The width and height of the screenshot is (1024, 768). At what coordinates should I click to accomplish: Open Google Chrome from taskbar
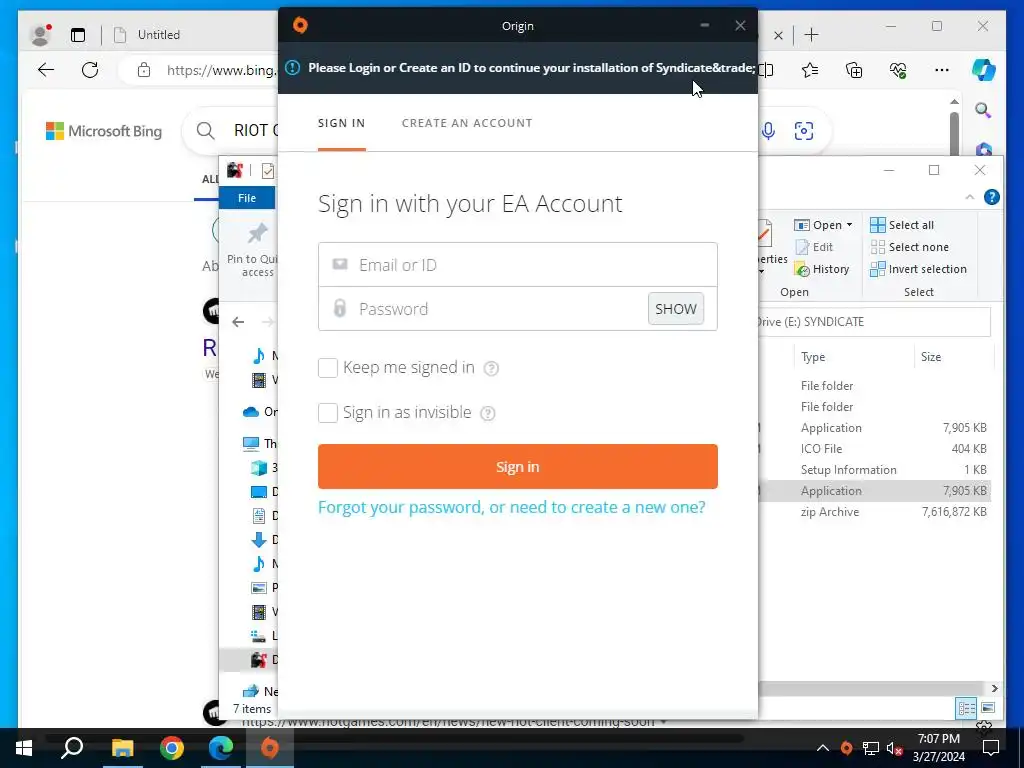(x=172, y=748)
